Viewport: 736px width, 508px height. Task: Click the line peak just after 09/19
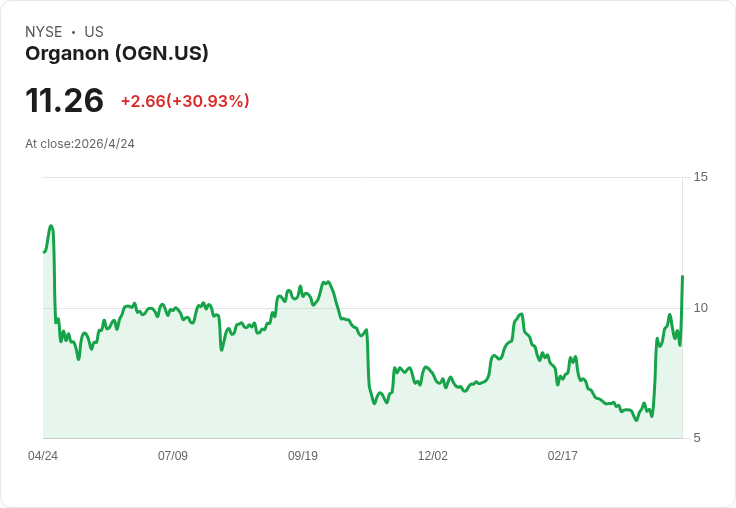(327, 282)
